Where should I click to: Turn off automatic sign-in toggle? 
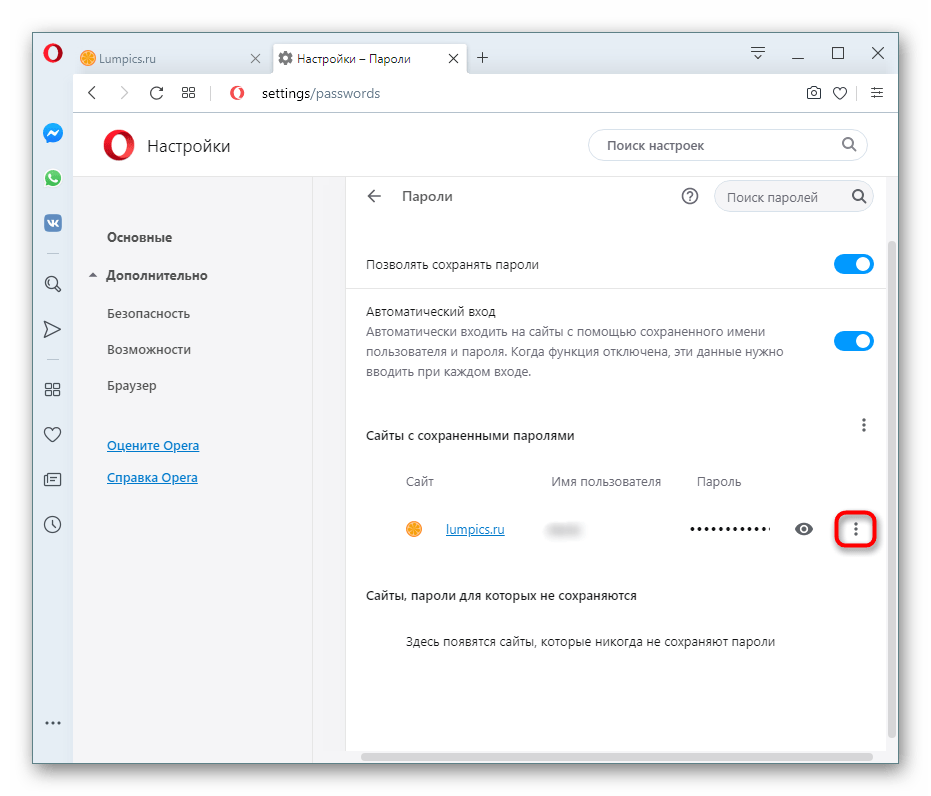tap(853, 341)
